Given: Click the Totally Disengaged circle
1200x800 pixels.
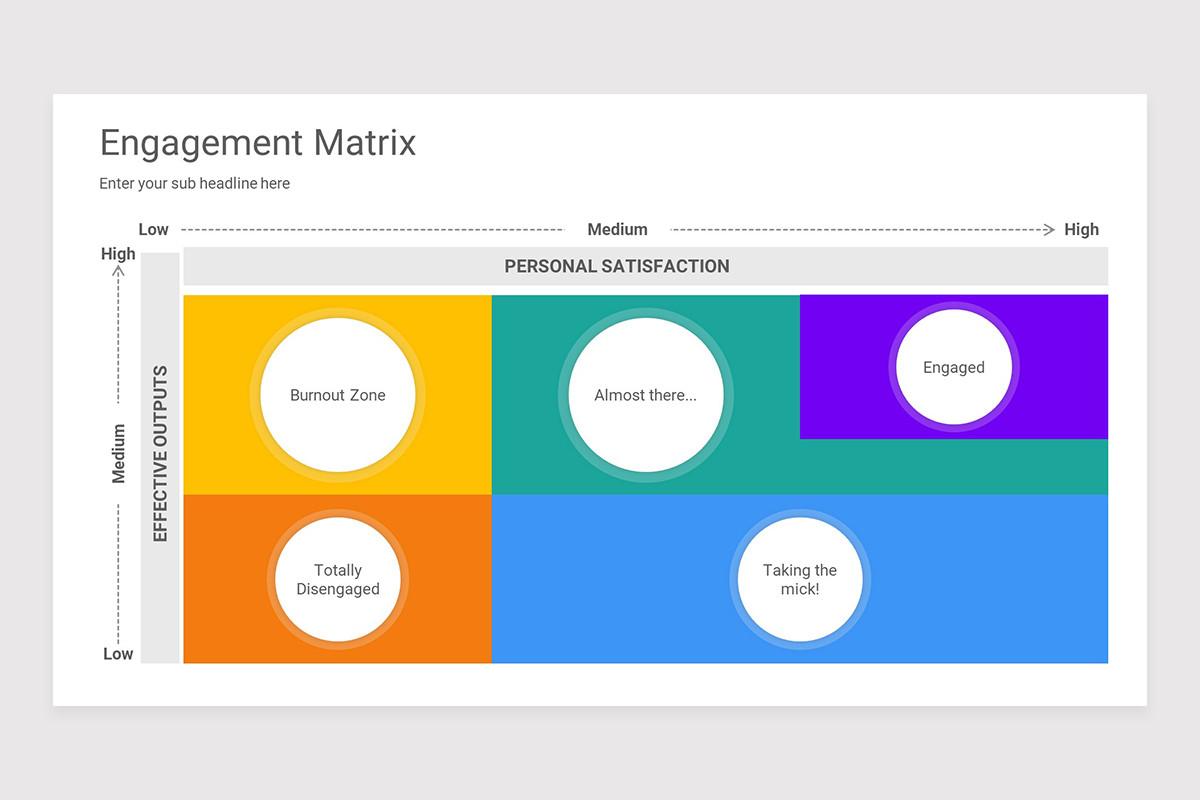Looking at the screenshot, I should coord(338,580).
